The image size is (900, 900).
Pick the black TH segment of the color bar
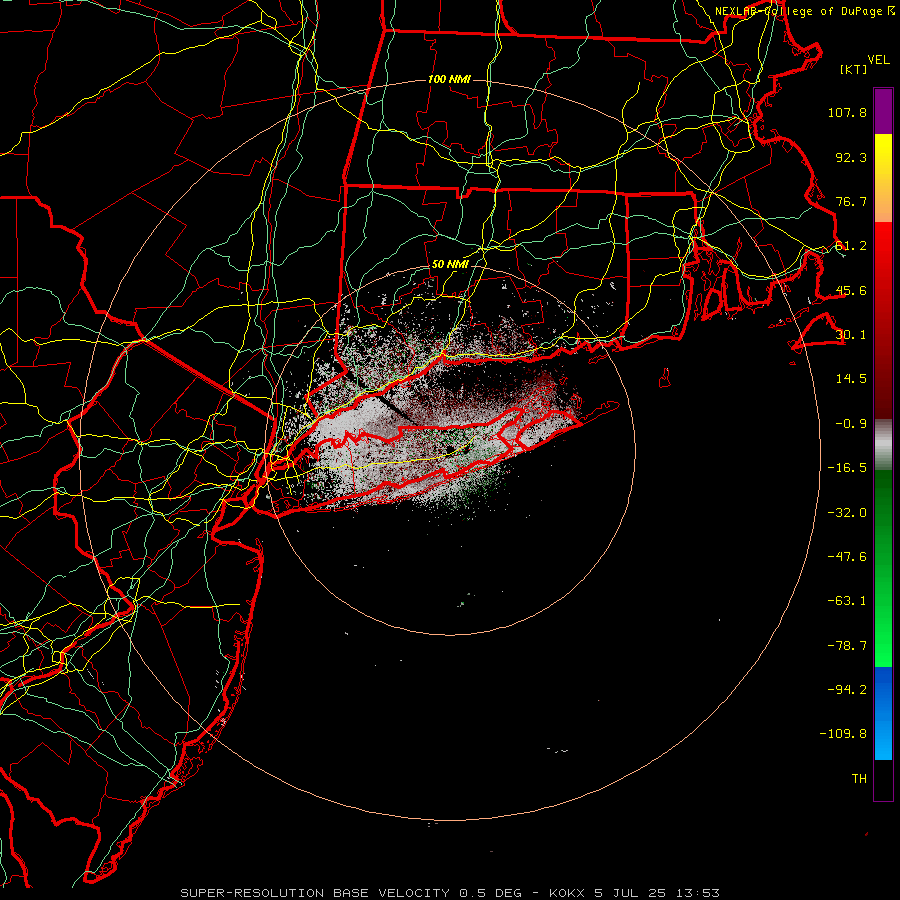tap(883, 779)
